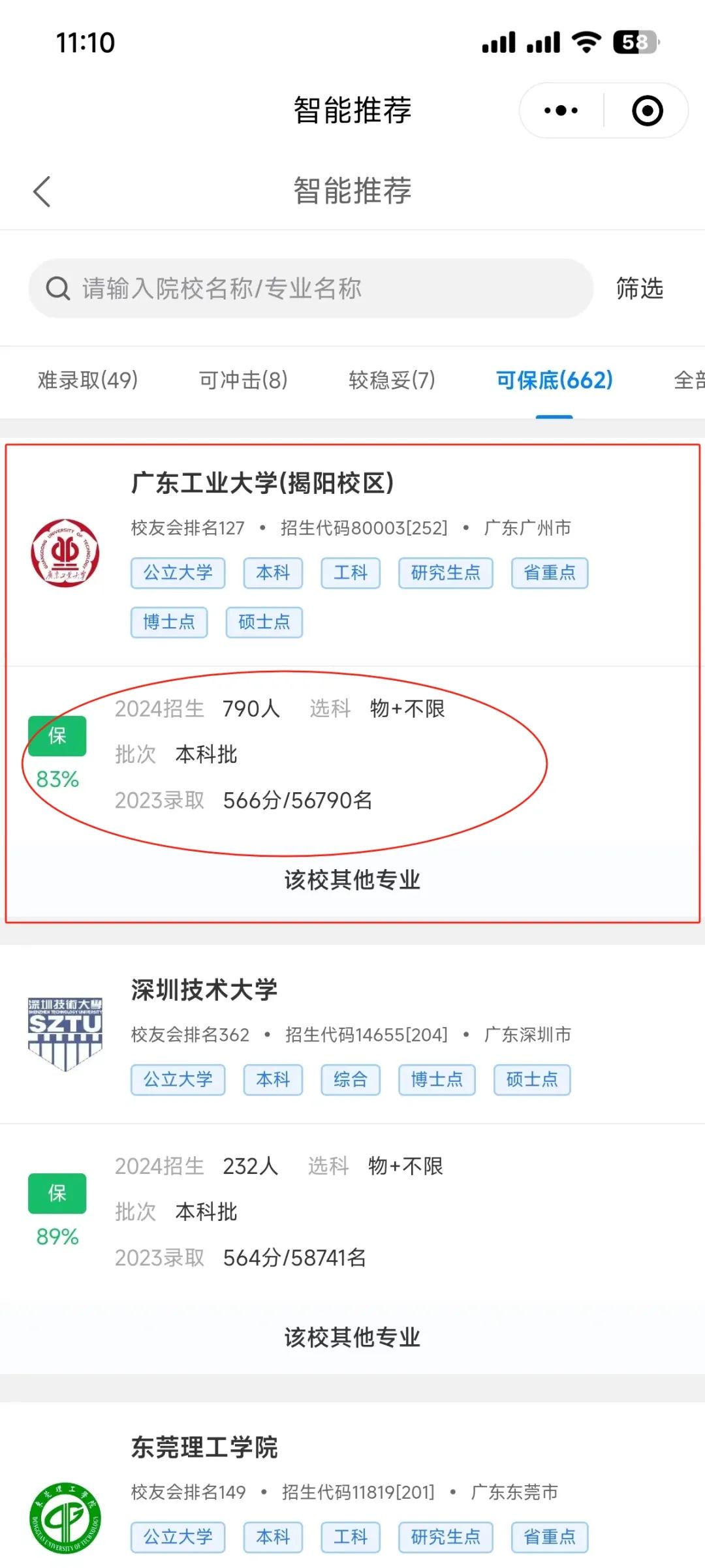Focus the 院校名称/专业名称 search field
The width and height of the screenshot is (705, 1568).
tap(311, 288)
